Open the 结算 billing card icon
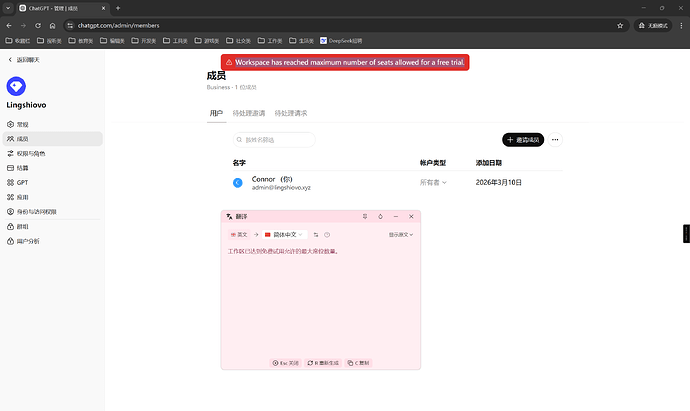The width and height of the screenshot is (690, 411). click(11, 168)
